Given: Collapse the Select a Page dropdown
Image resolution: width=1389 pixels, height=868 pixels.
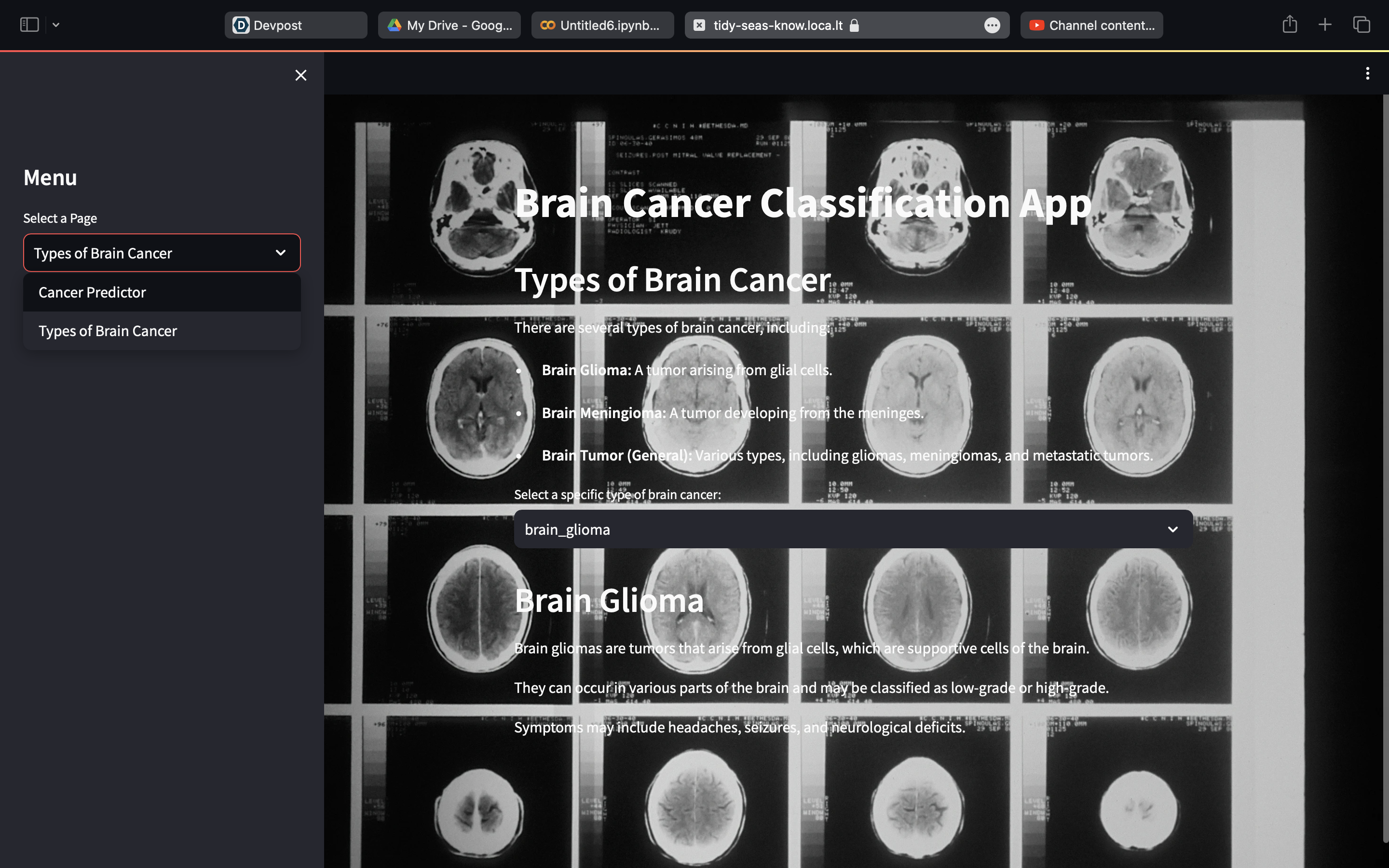Looking at the screenshot, I should coord(280,253).
